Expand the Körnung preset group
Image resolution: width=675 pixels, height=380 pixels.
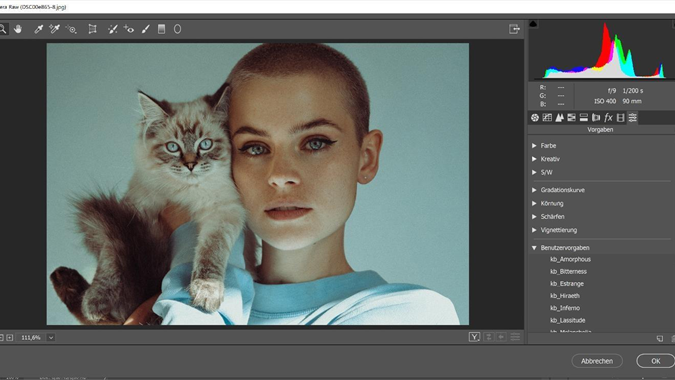(534, 203)
